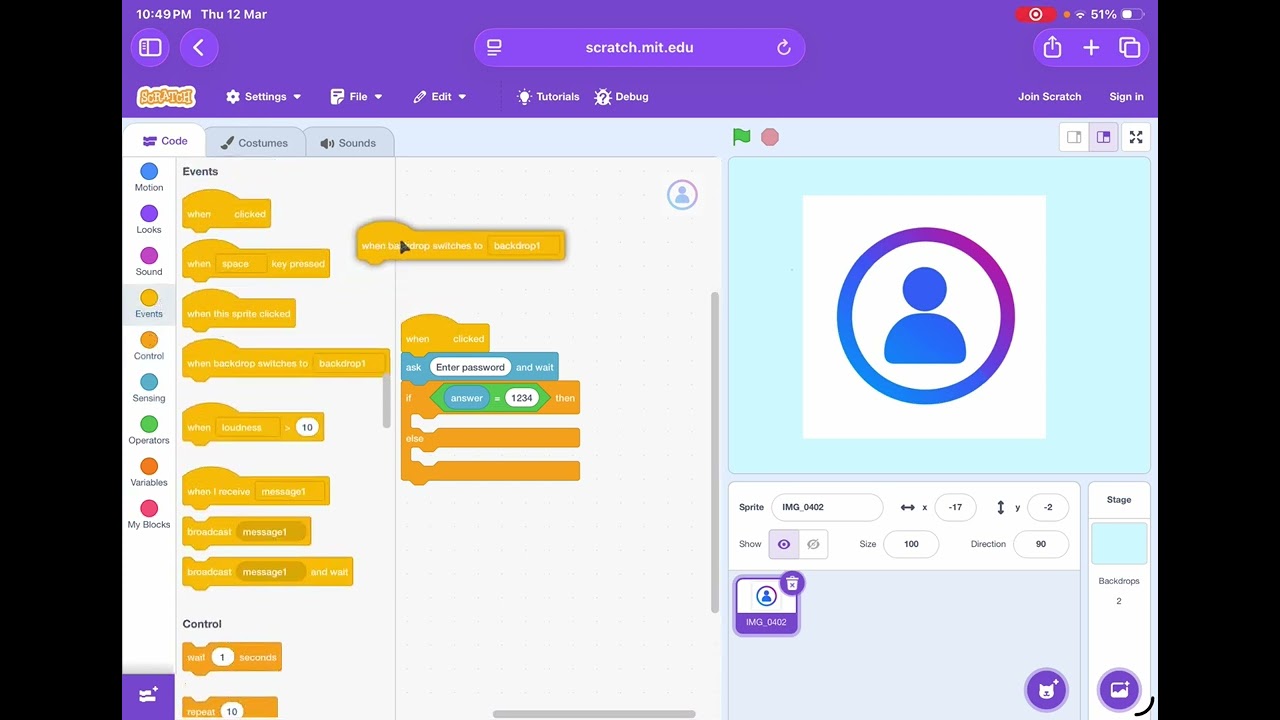1280x720 pixels.
Task: Open the Safari share sheet
Action: pos(1052,47)
